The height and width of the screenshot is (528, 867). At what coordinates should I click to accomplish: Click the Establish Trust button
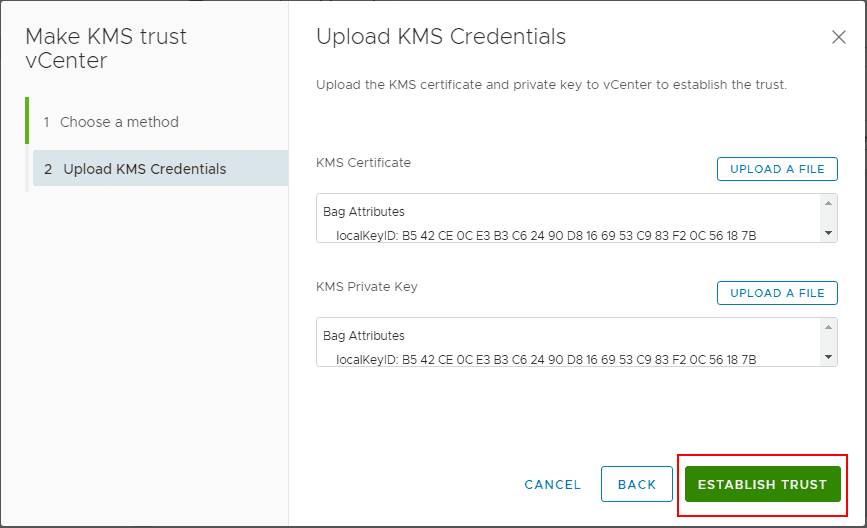point(762,484)
